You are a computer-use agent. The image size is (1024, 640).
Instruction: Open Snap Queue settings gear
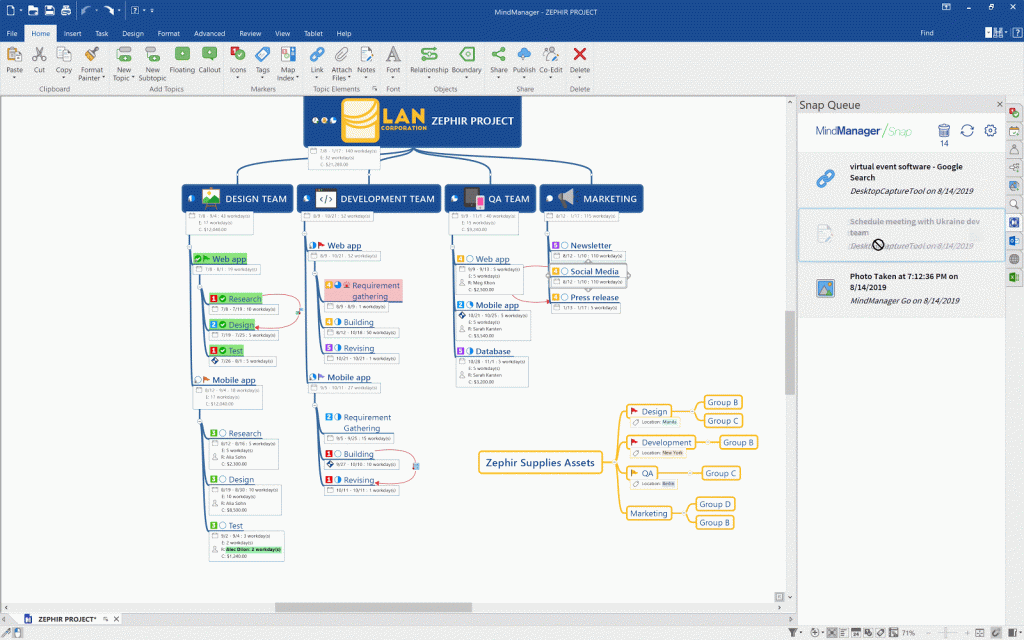pyautogui.click(x=991, y=131)
